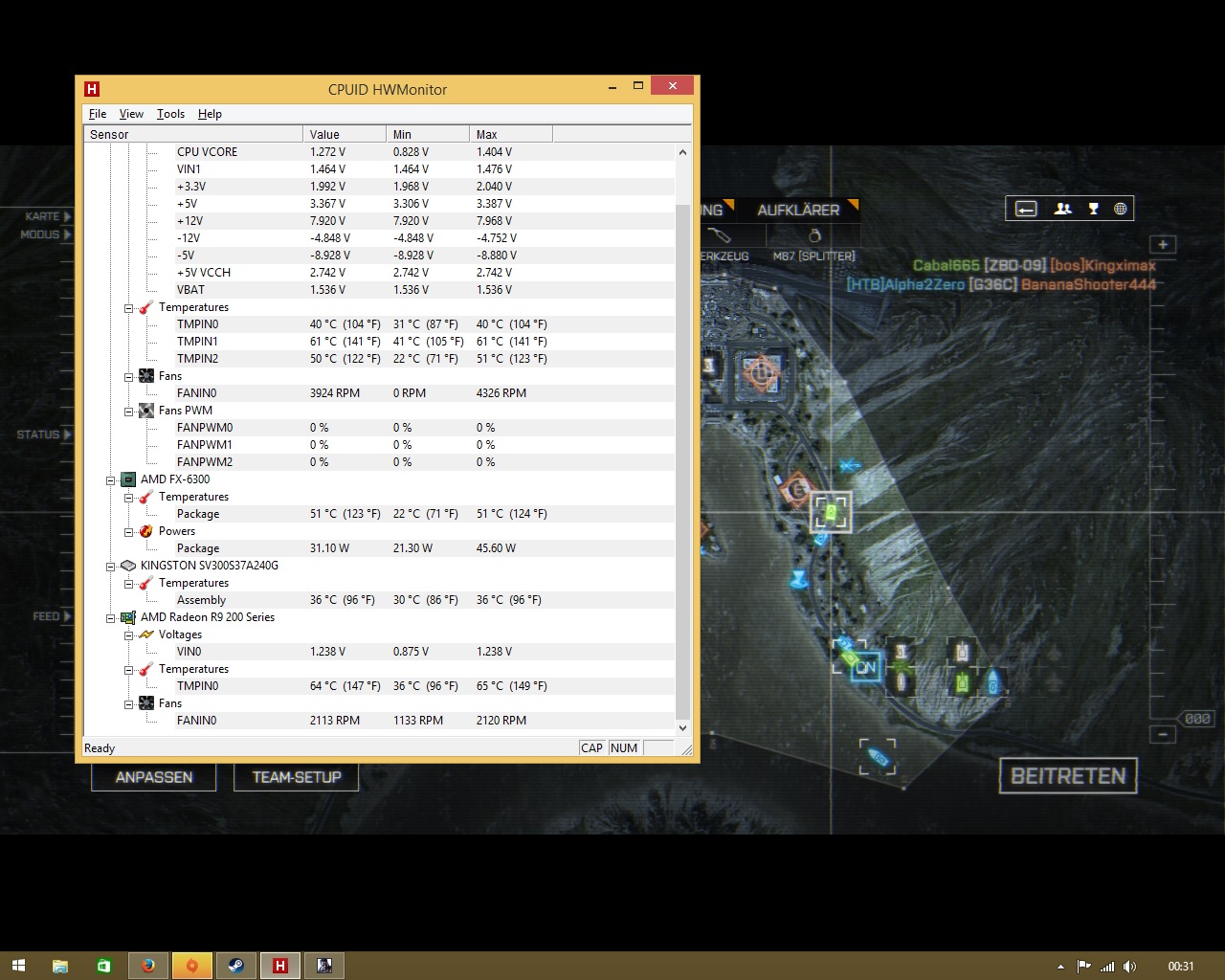This screenshot has width=1225, height=980.
Task: Click the Powers flame icon
Action: tap(146, 531)
